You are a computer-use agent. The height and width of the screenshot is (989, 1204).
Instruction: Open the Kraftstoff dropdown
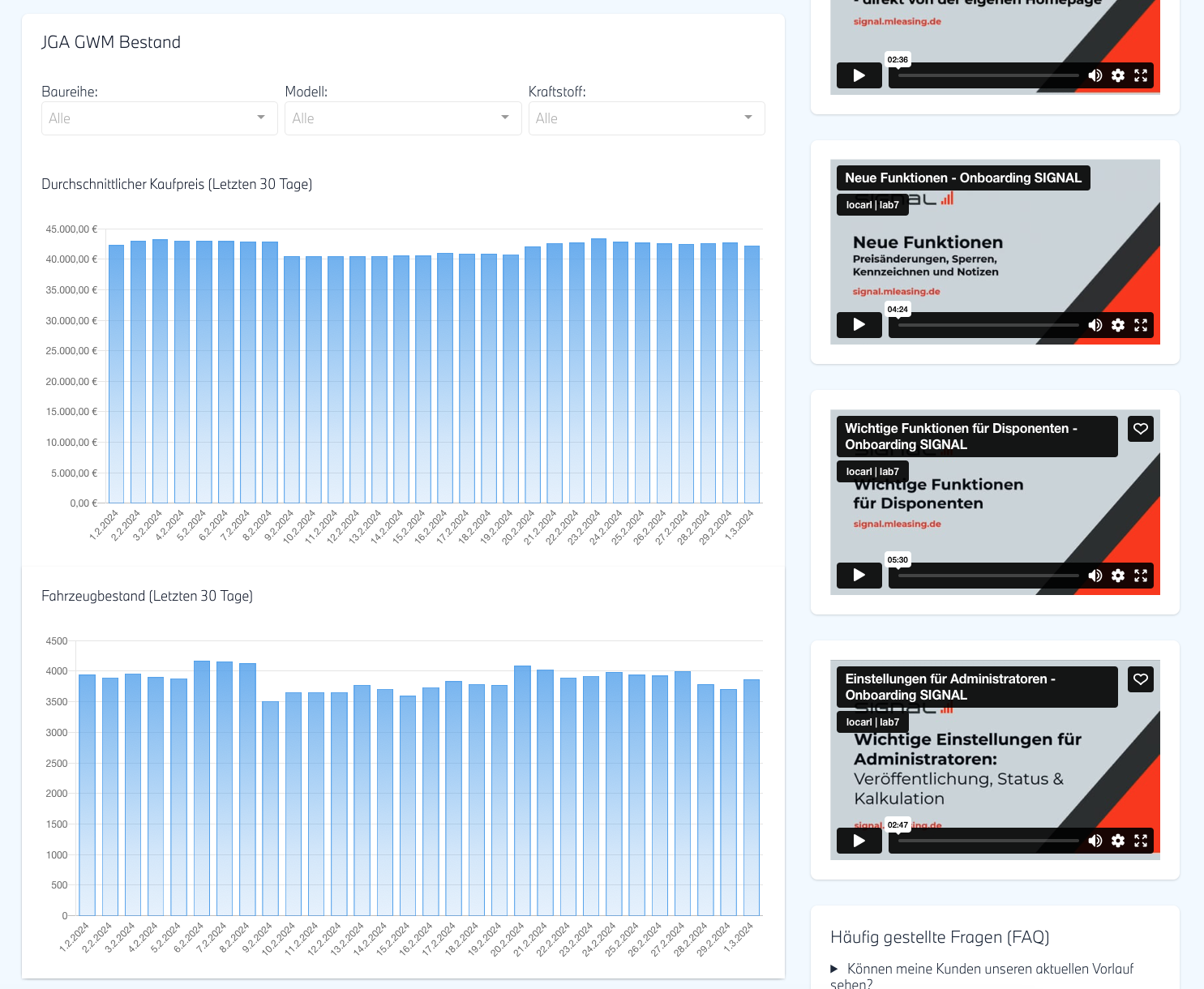646,118
